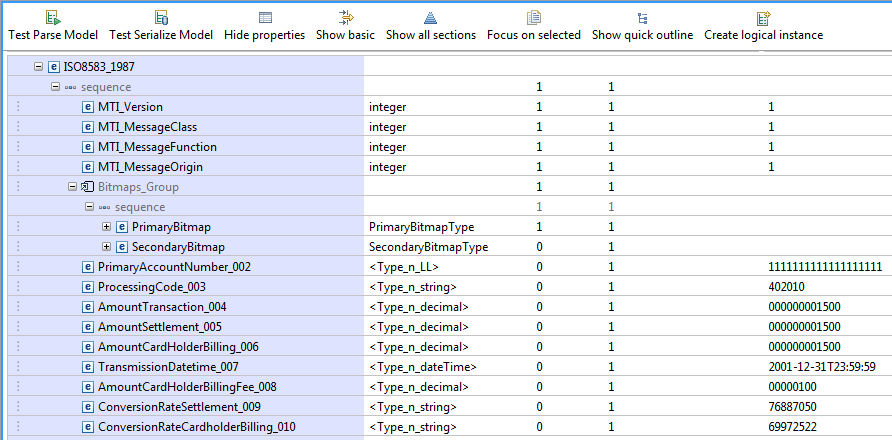892x440 pixels.
Task: Click sample value 000000001500 of AmountSettlement_005
Action: tap(804, 327)
